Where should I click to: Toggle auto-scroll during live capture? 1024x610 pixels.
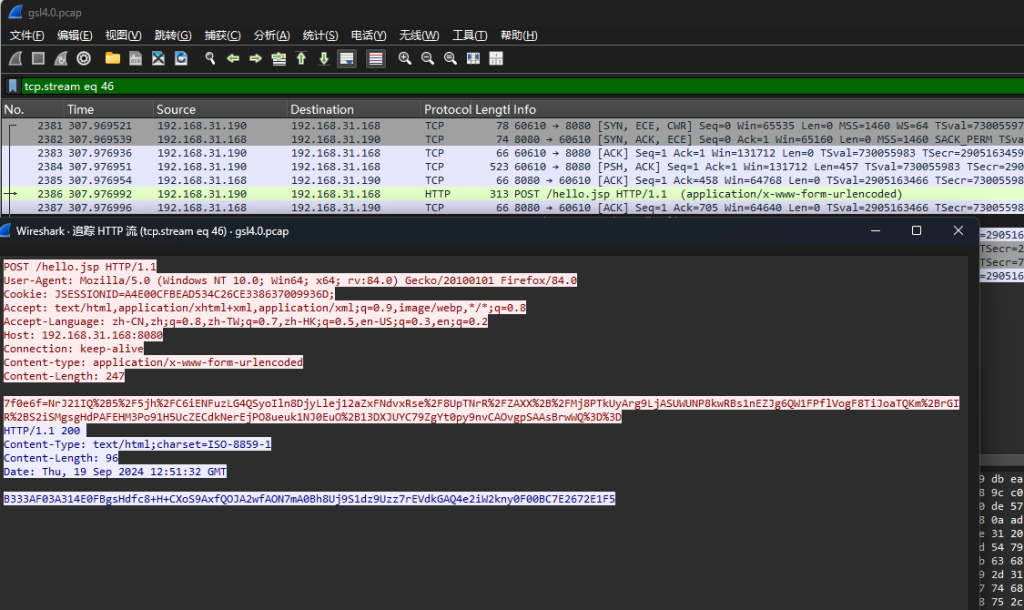click(x=346, y=59)
